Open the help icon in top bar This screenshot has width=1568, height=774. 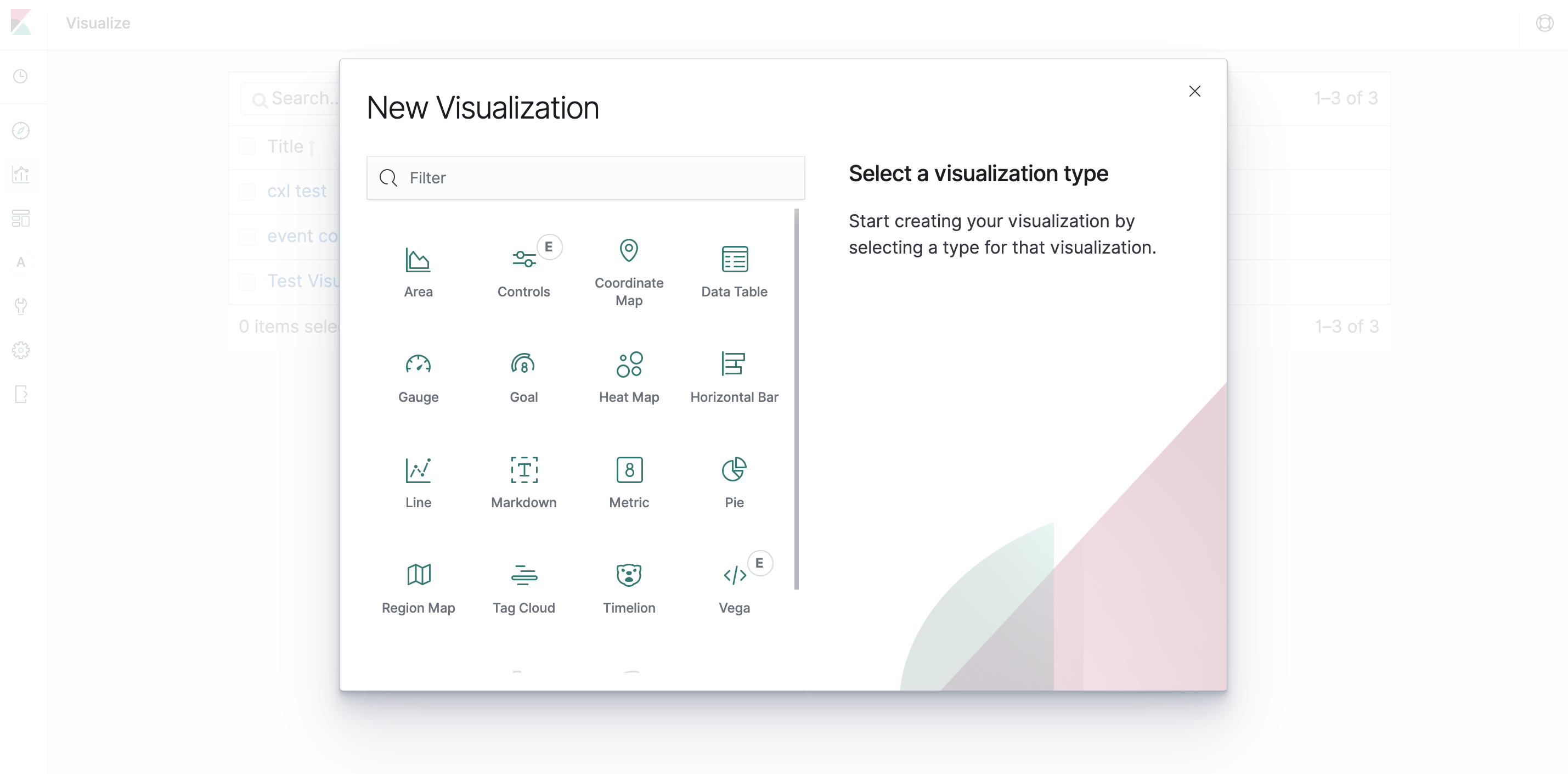(1544, 23)
